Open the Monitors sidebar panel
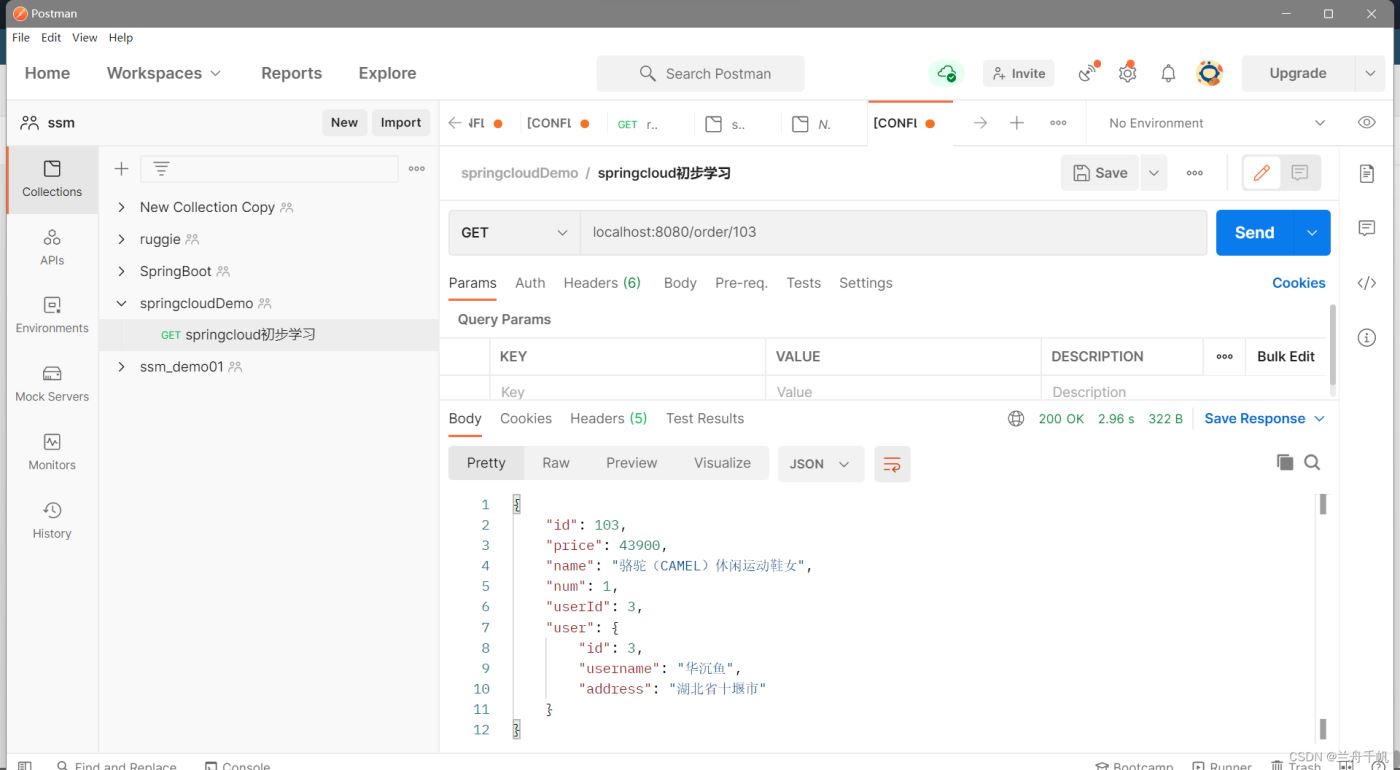Screen dimensions: 1400x770 [52, 452]
